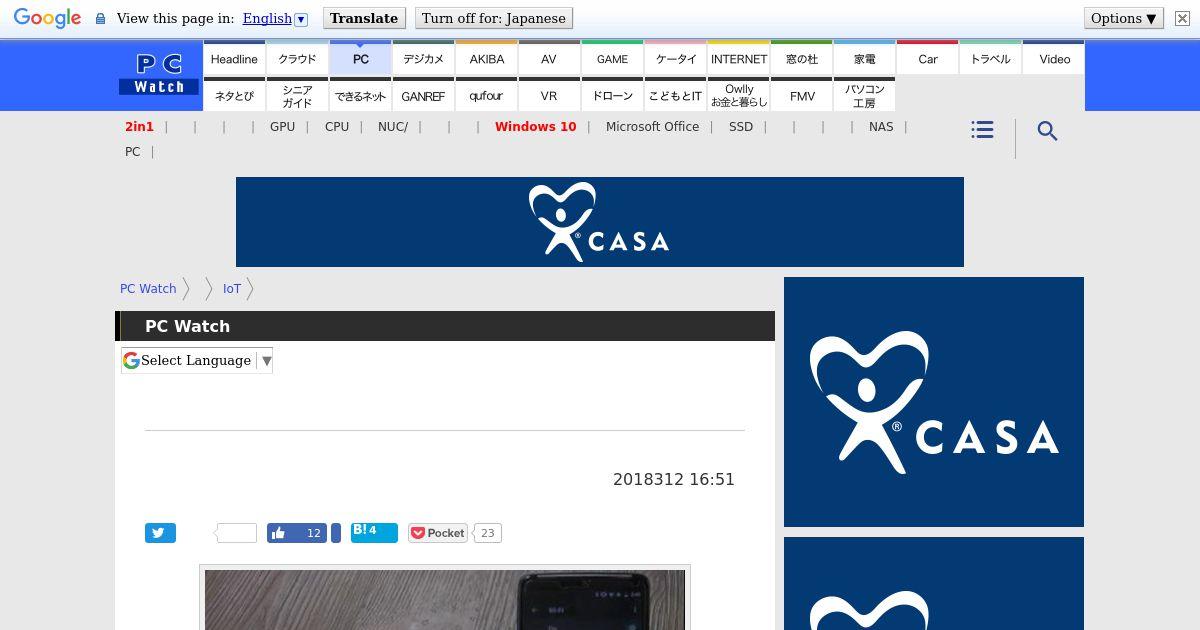
Task: Open the シニアガイド tab
Action: click(x=297, y=95)
